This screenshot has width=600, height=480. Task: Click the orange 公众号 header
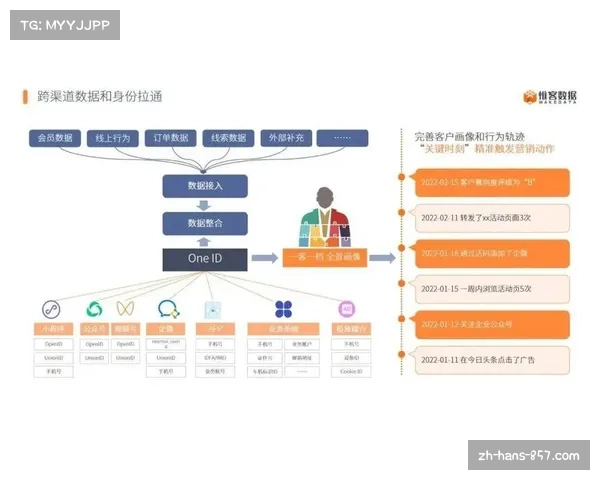(94, 329)
